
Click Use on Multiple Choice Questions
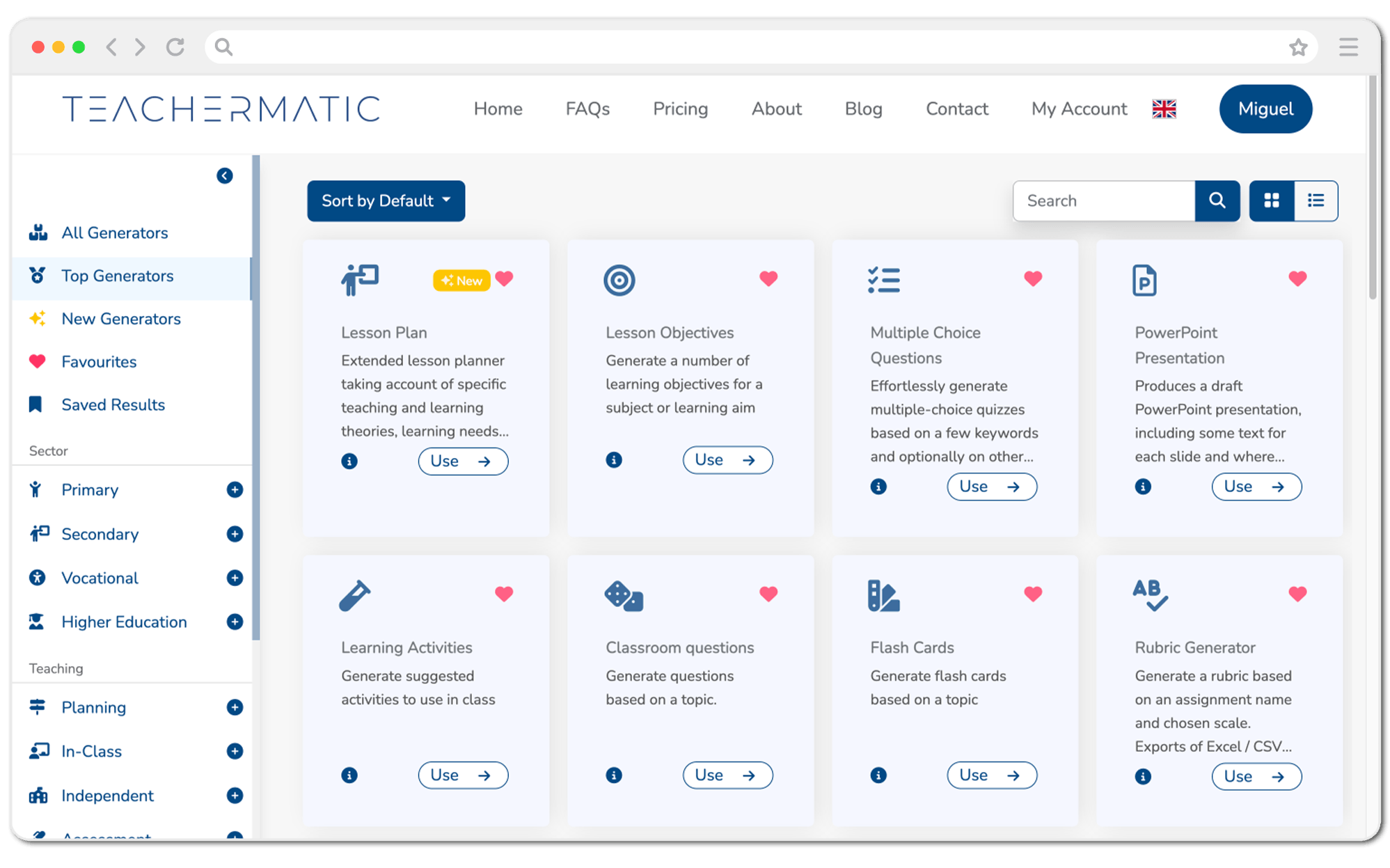click(x=992, y=487)
